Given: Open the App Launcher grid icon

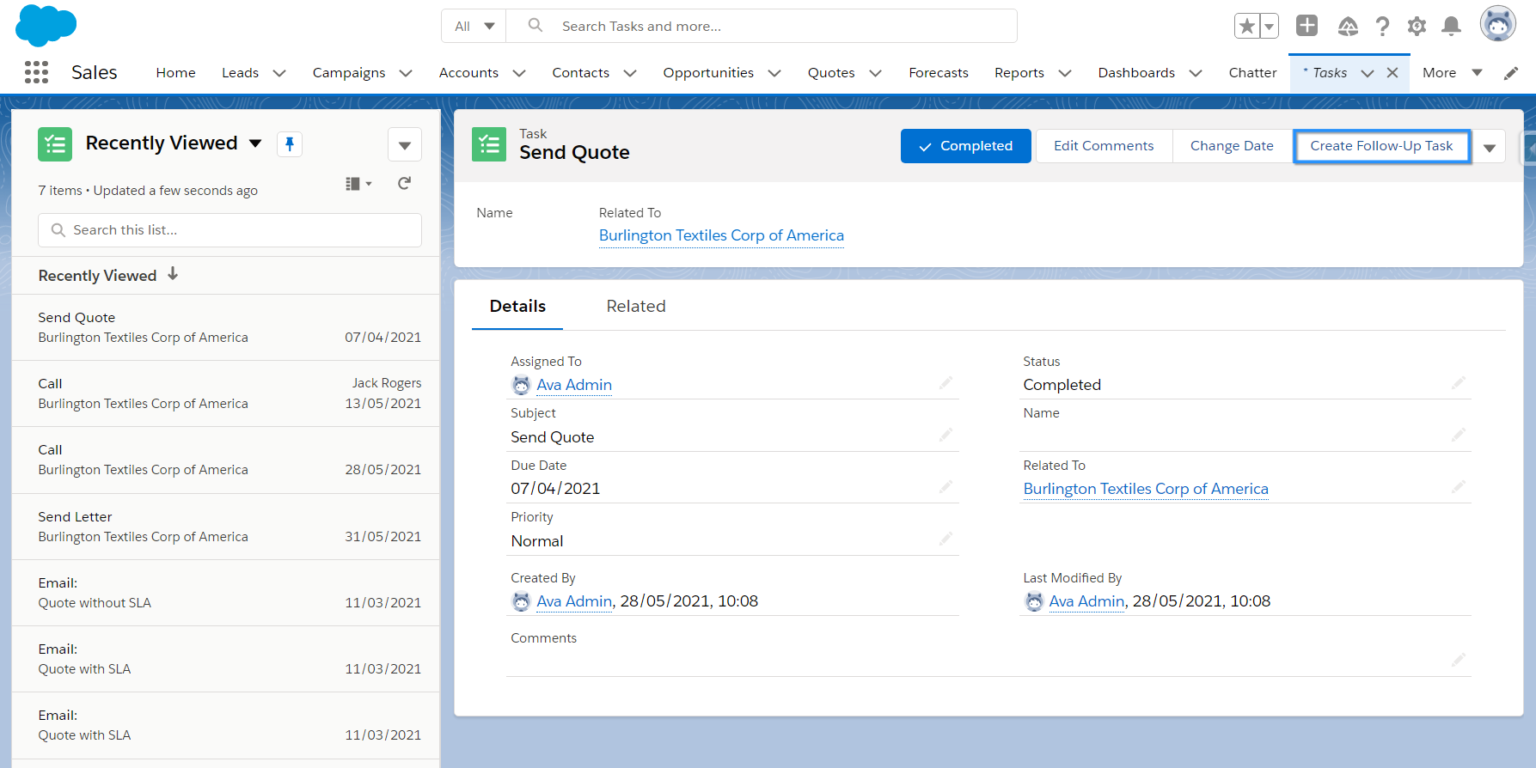Looking at the screenshot, I should pos(36,72).
